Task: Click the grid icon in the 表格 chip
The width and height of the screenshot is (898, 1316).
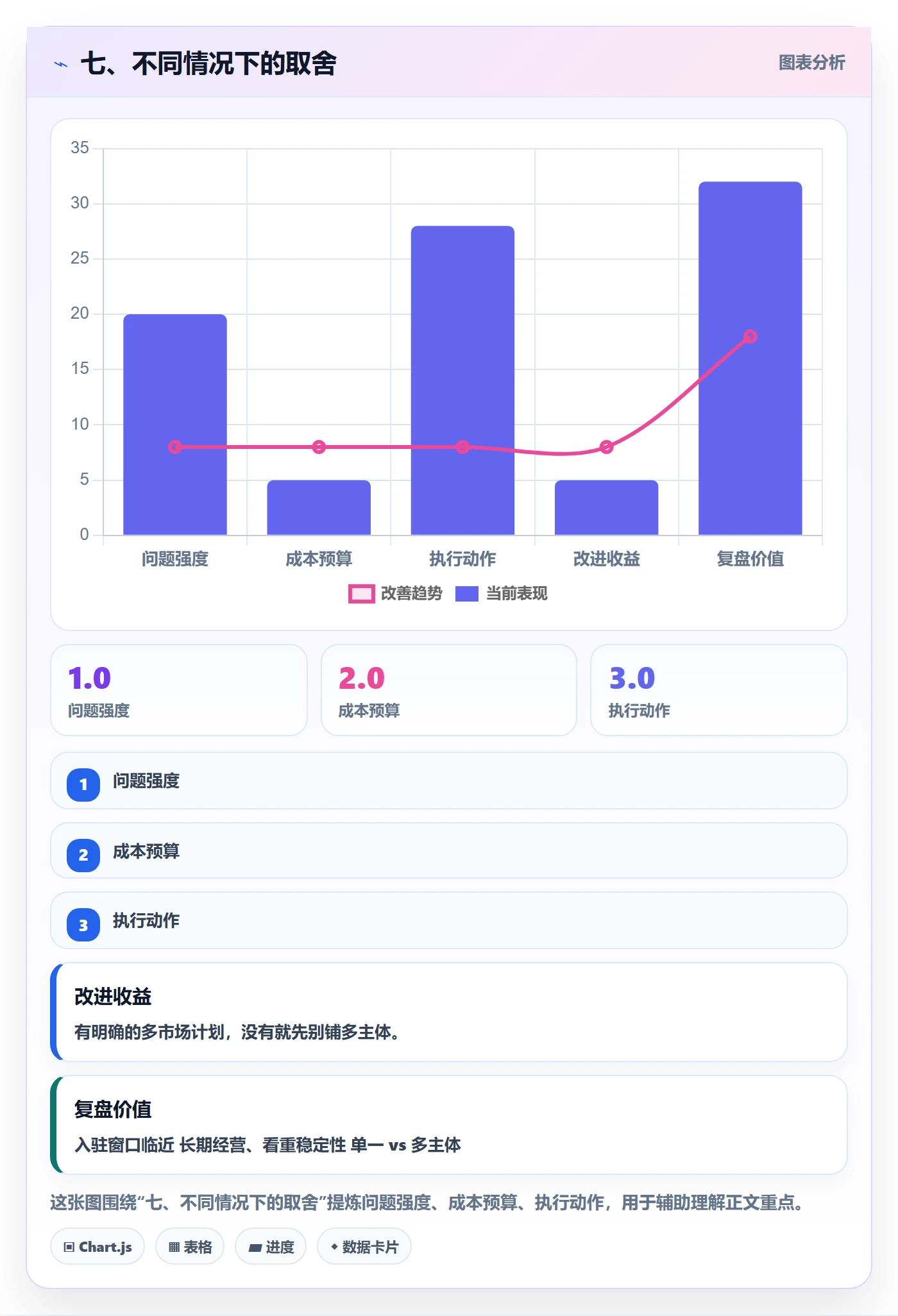Action: (x=174, y=1247)
